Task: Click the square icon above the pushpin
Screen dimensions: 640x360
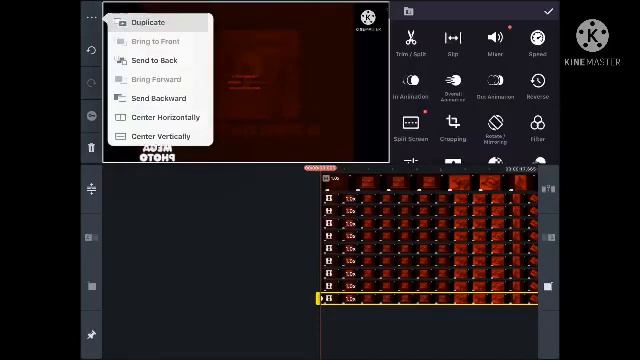Action: pyautogui.click(x=92, y=287)
